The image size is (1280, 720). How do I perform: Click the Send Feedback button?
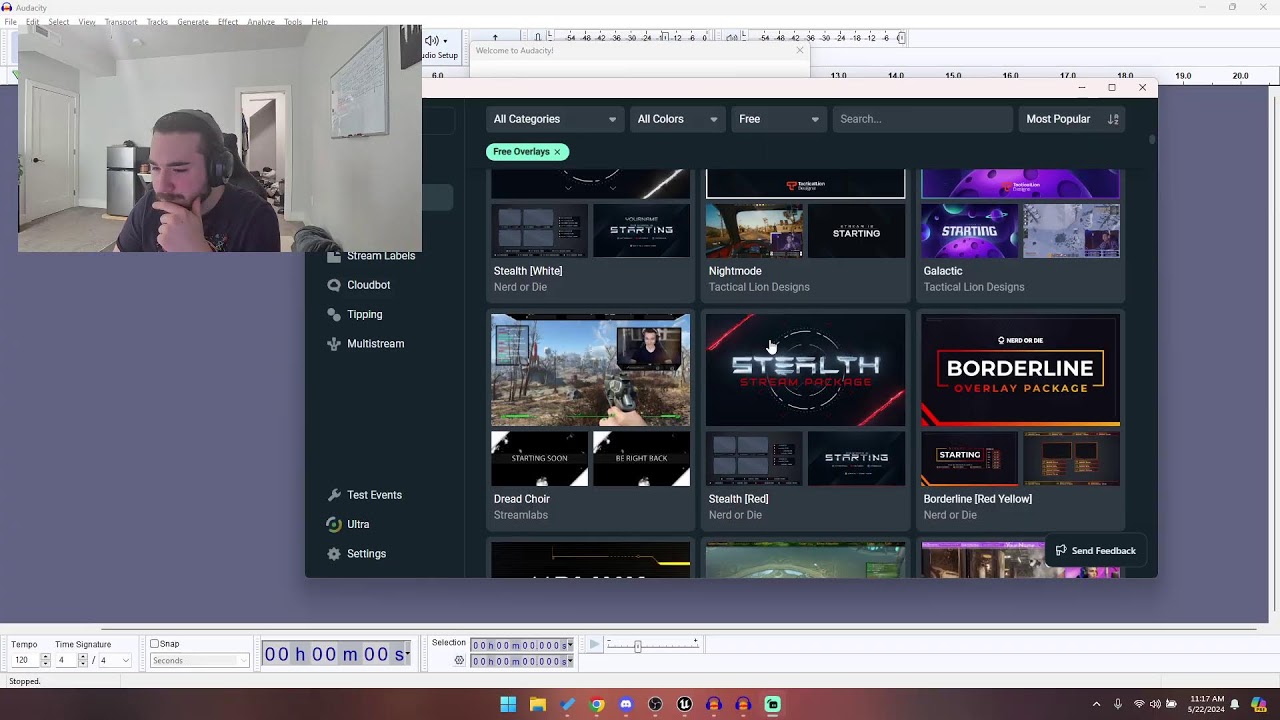coord(1096,551)
